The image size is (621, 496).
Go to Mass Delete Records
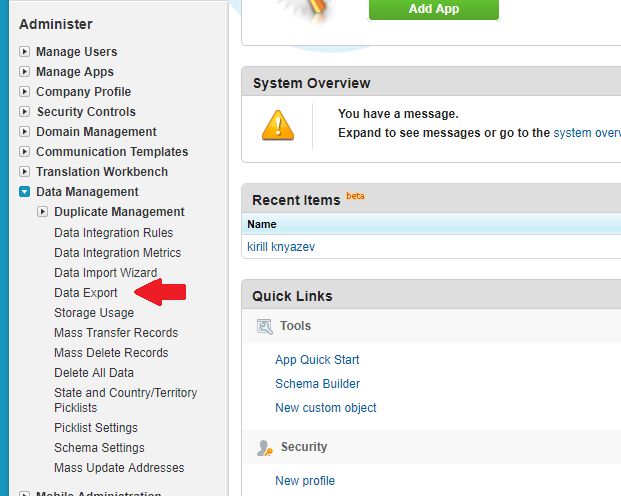111,353
